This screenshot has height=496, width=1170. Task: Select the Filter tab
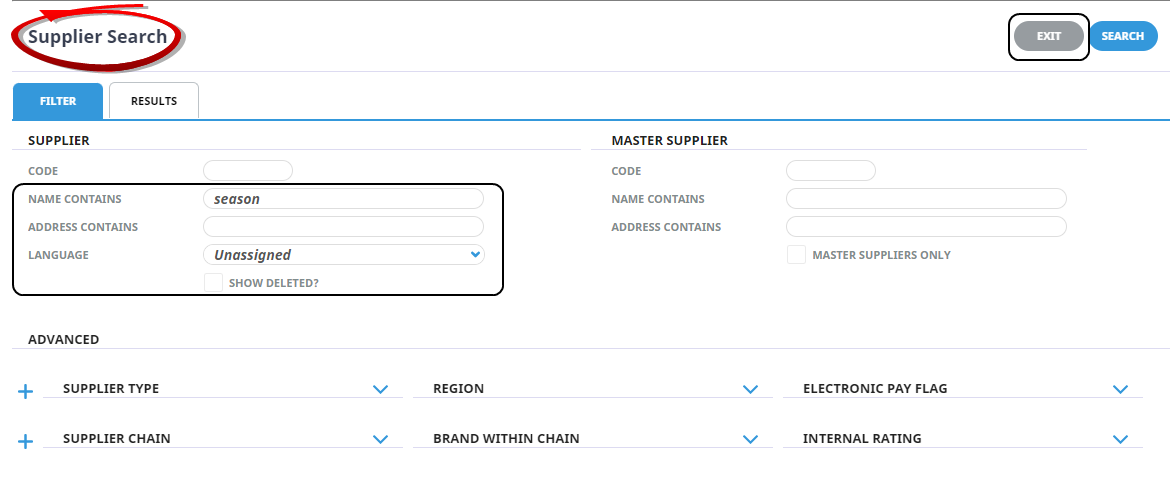[x=58, y=101]
